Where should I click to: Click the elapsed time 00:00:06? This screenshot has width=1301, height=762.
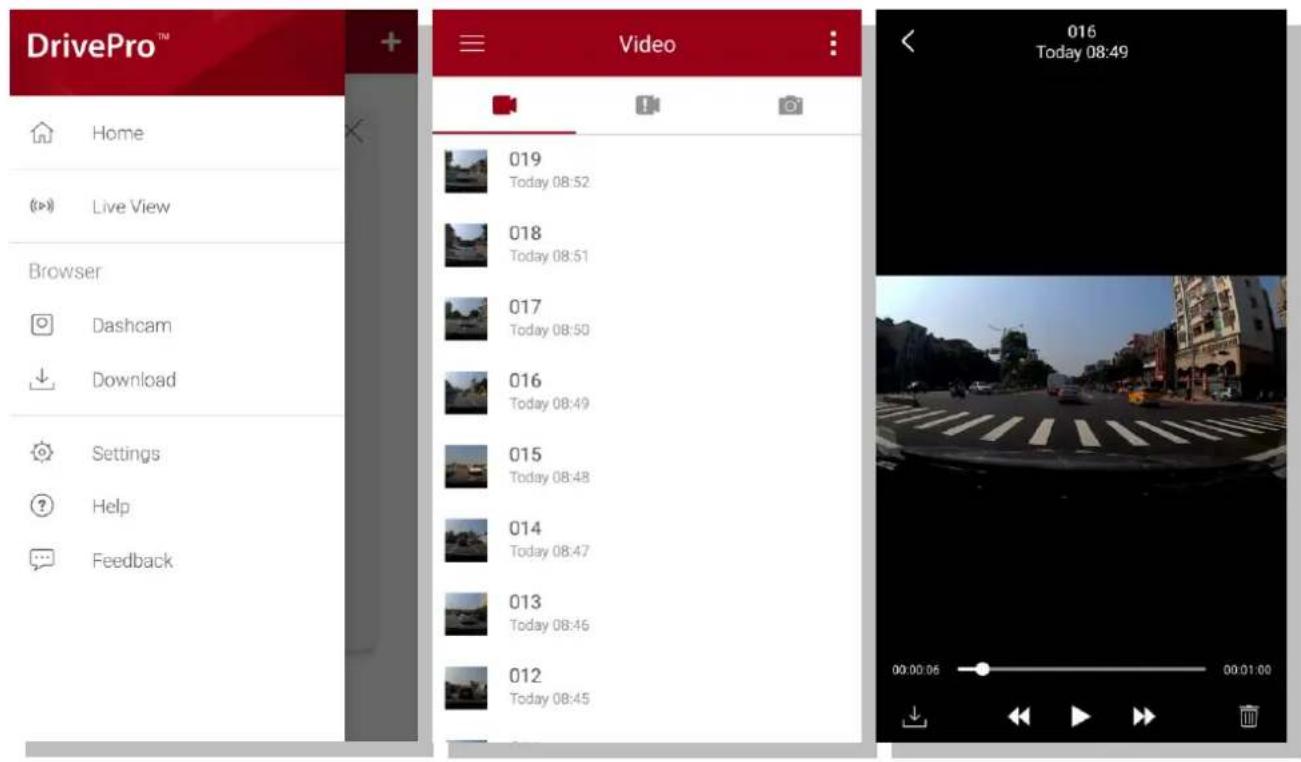pyautogui.click(x=915, y=670)
